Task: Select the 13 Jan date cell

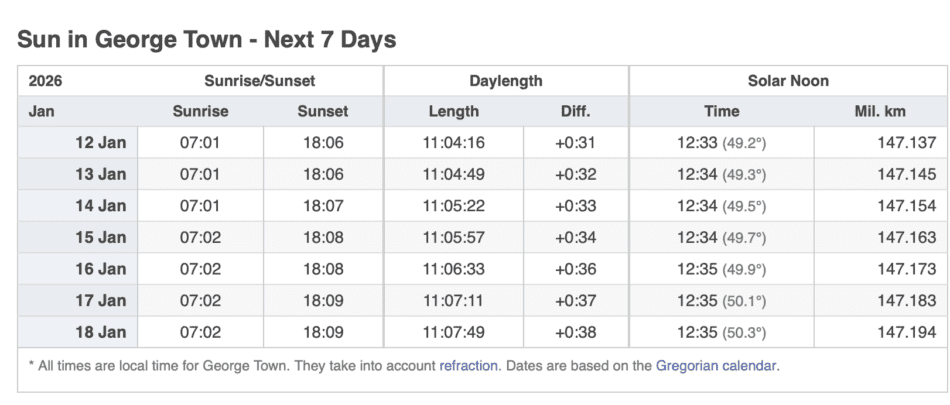Action: click(x=100, y=175)
